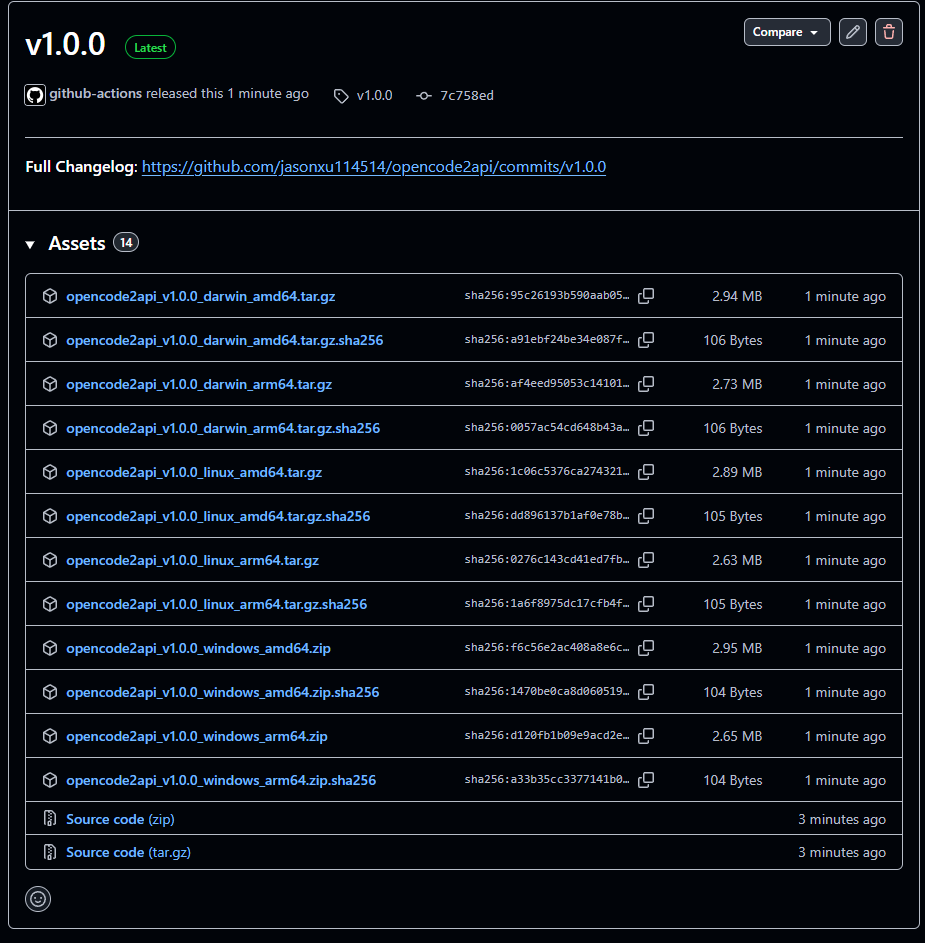Download opencode2api_v1.0.0_linux_amd64.tar.gz
Image resolution: width=925 pixels, height=943 pixels.
[194, 473]
